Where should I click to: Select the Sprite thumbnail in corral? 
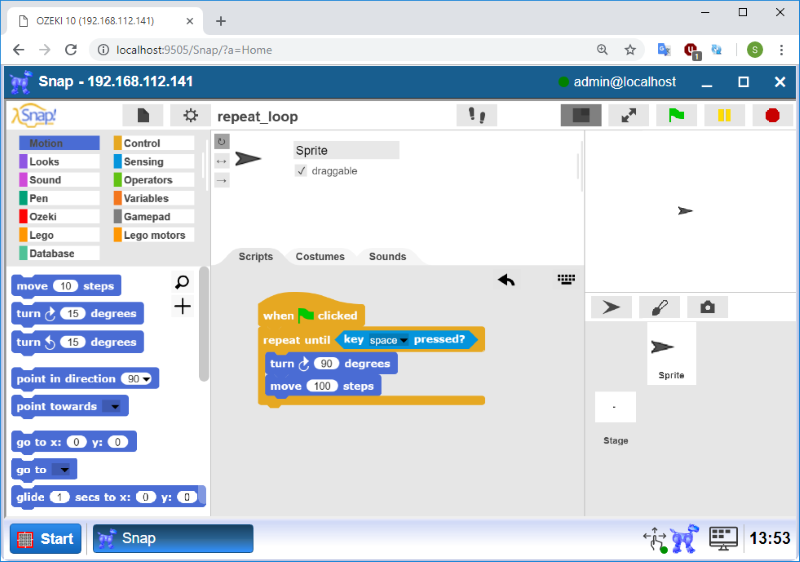[671, 353]
